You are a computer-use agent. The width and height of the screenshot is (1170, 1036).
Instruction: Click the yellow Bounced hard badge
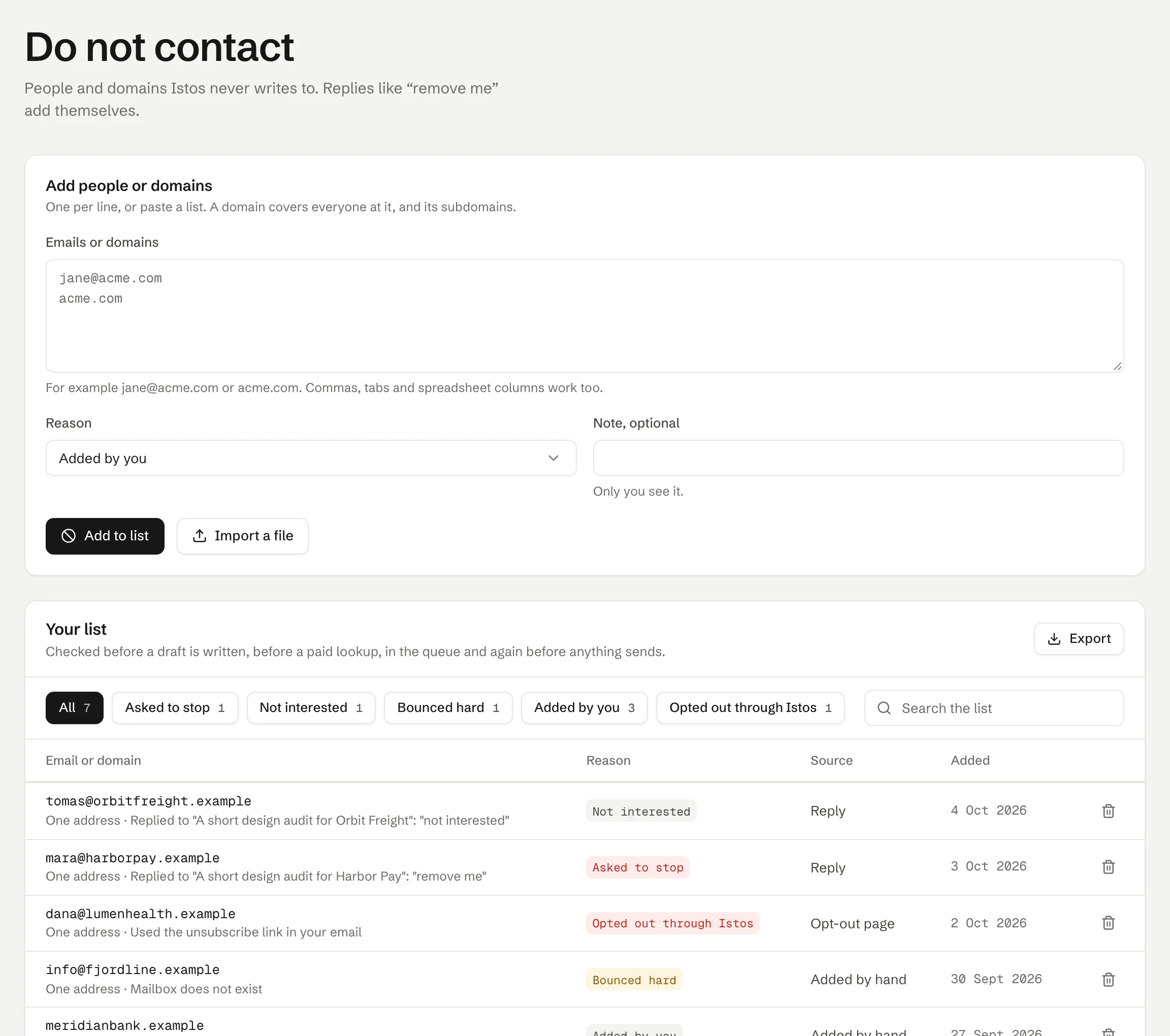(x=634, y=980)
